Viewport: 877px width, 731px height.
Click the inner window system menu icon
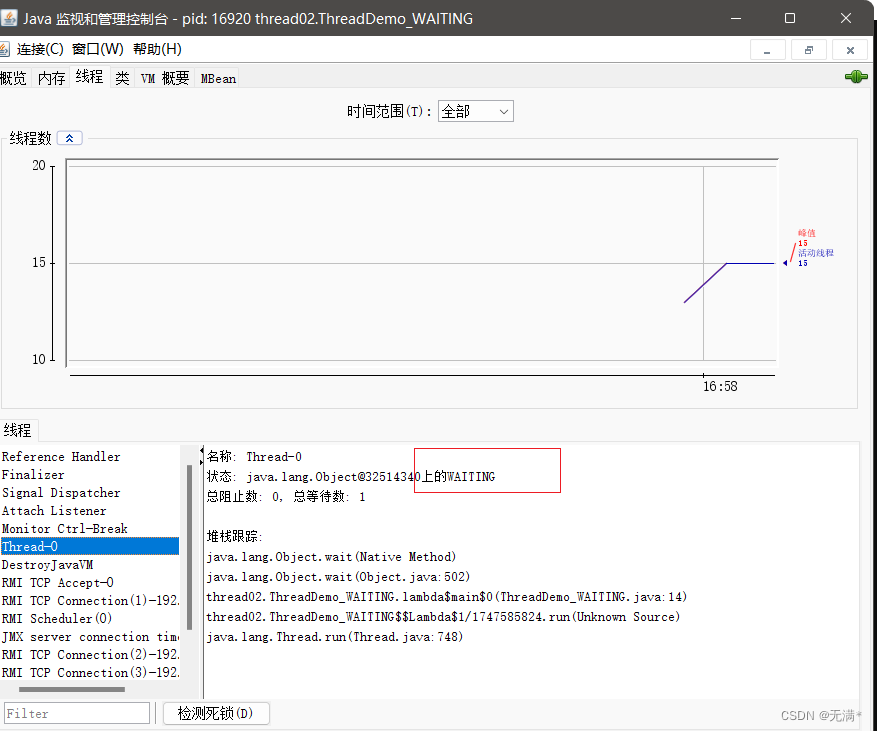coord(4,49)
